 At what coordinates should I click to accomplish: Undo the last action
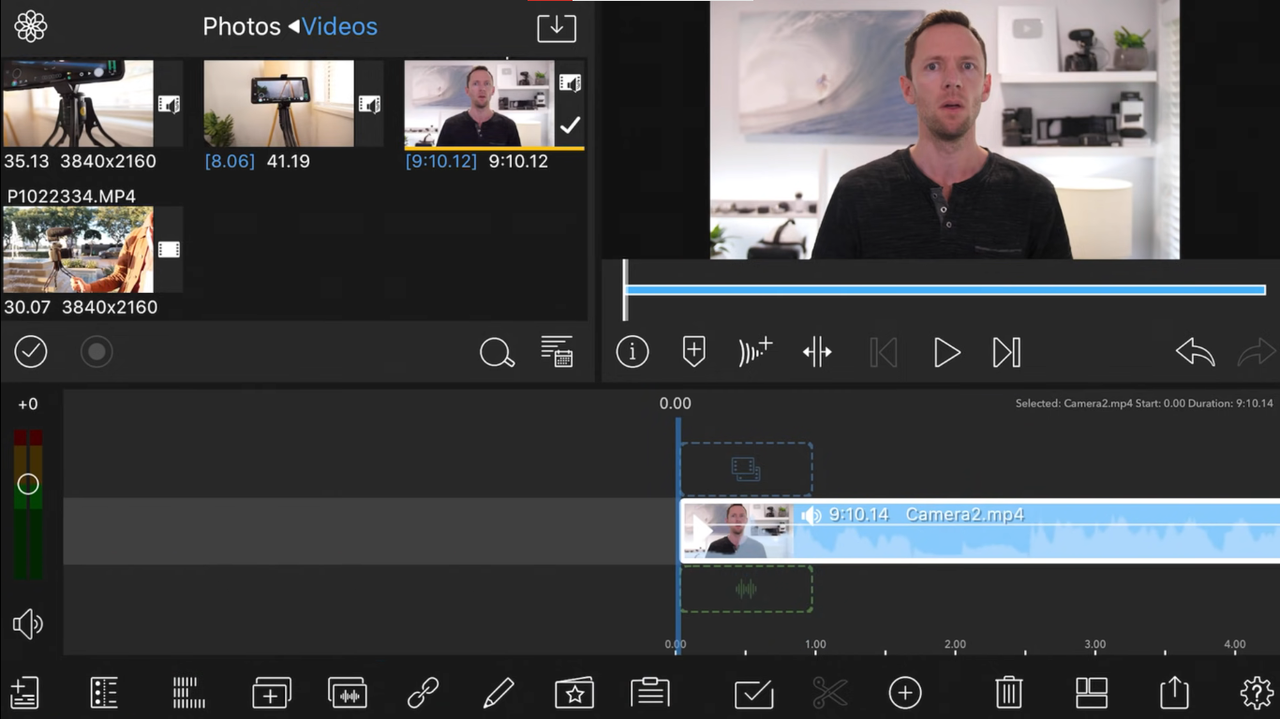click(1195, 352)
